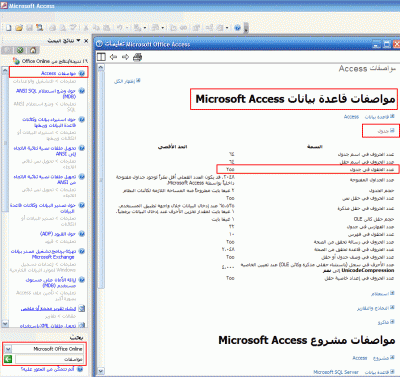
Task: Click the task pane green Forward button
Action: 20,50
